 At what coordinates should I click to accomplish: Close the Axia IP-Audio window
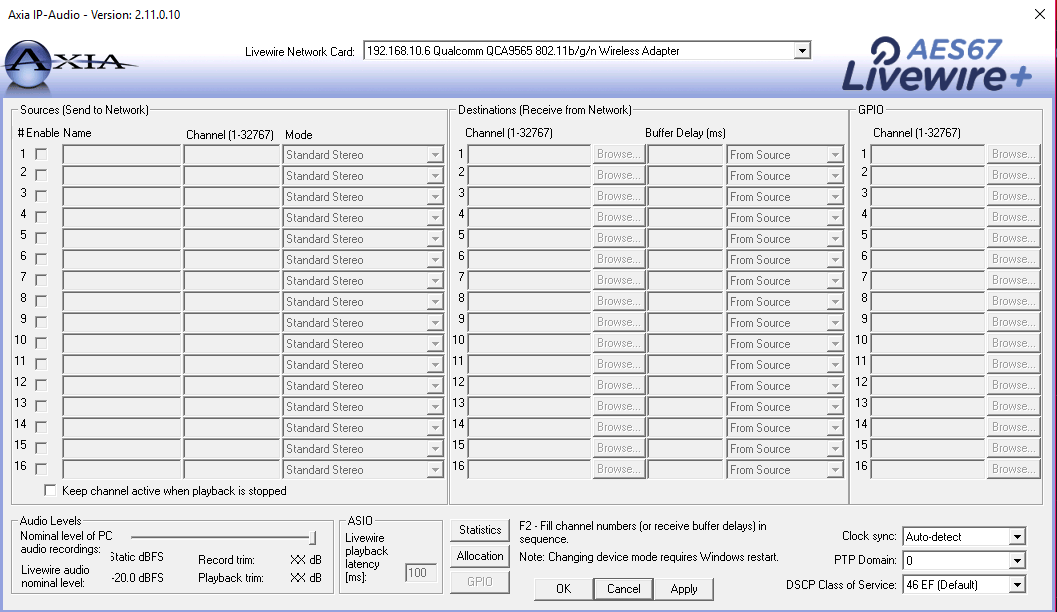[1039, 14]
